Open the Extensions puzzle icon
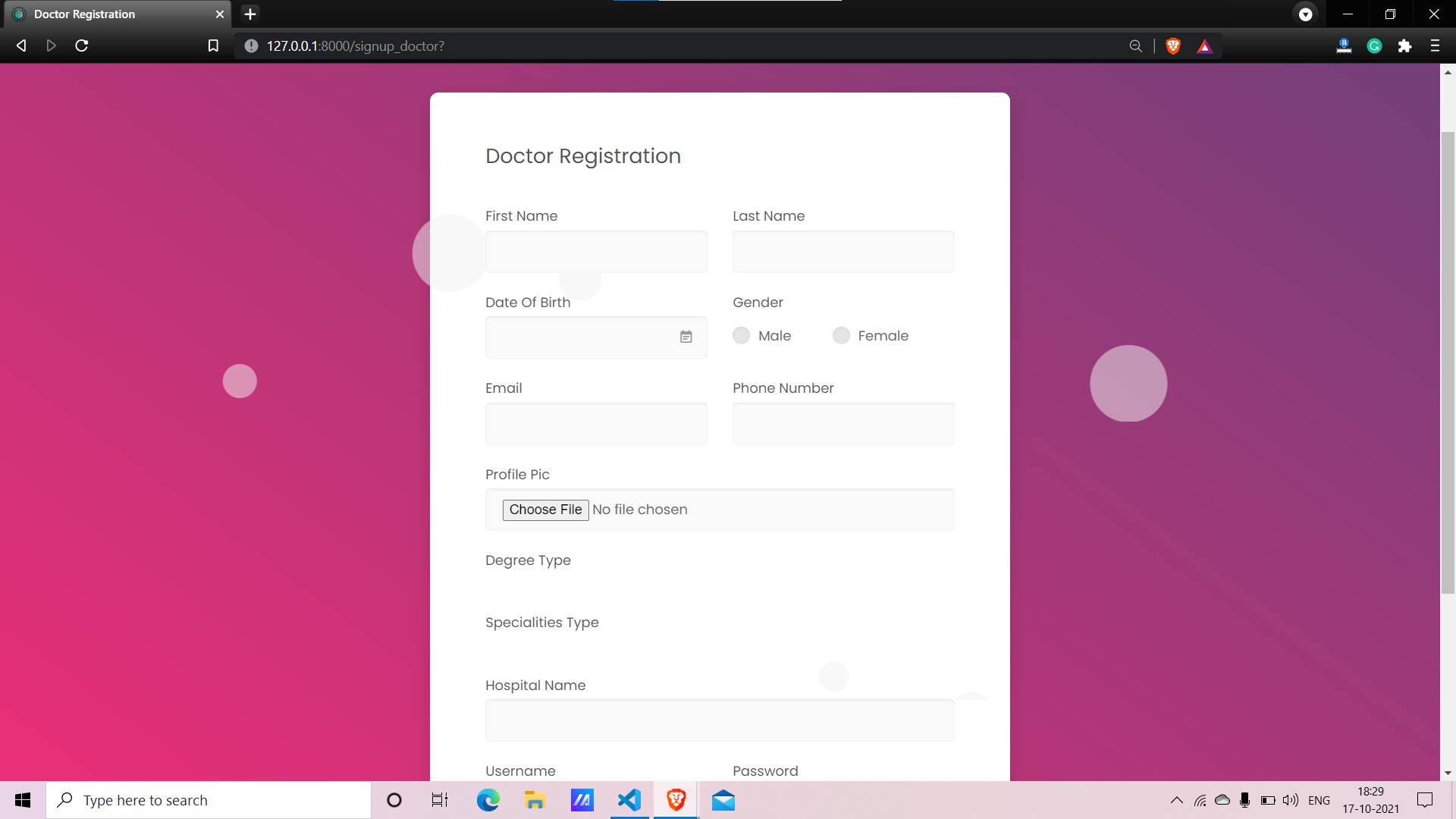Viewport: 1456px width, 819px height. pyautogui.click(x=1404, y=46)
